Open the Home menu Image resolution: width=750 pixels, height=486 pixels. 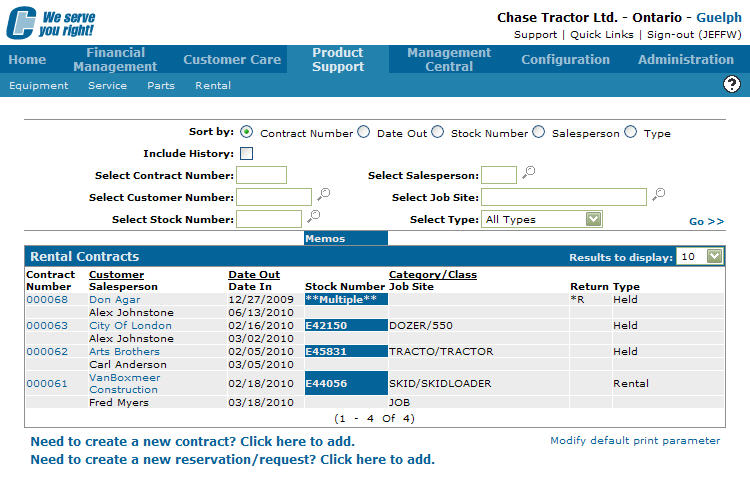pos(27,59)
